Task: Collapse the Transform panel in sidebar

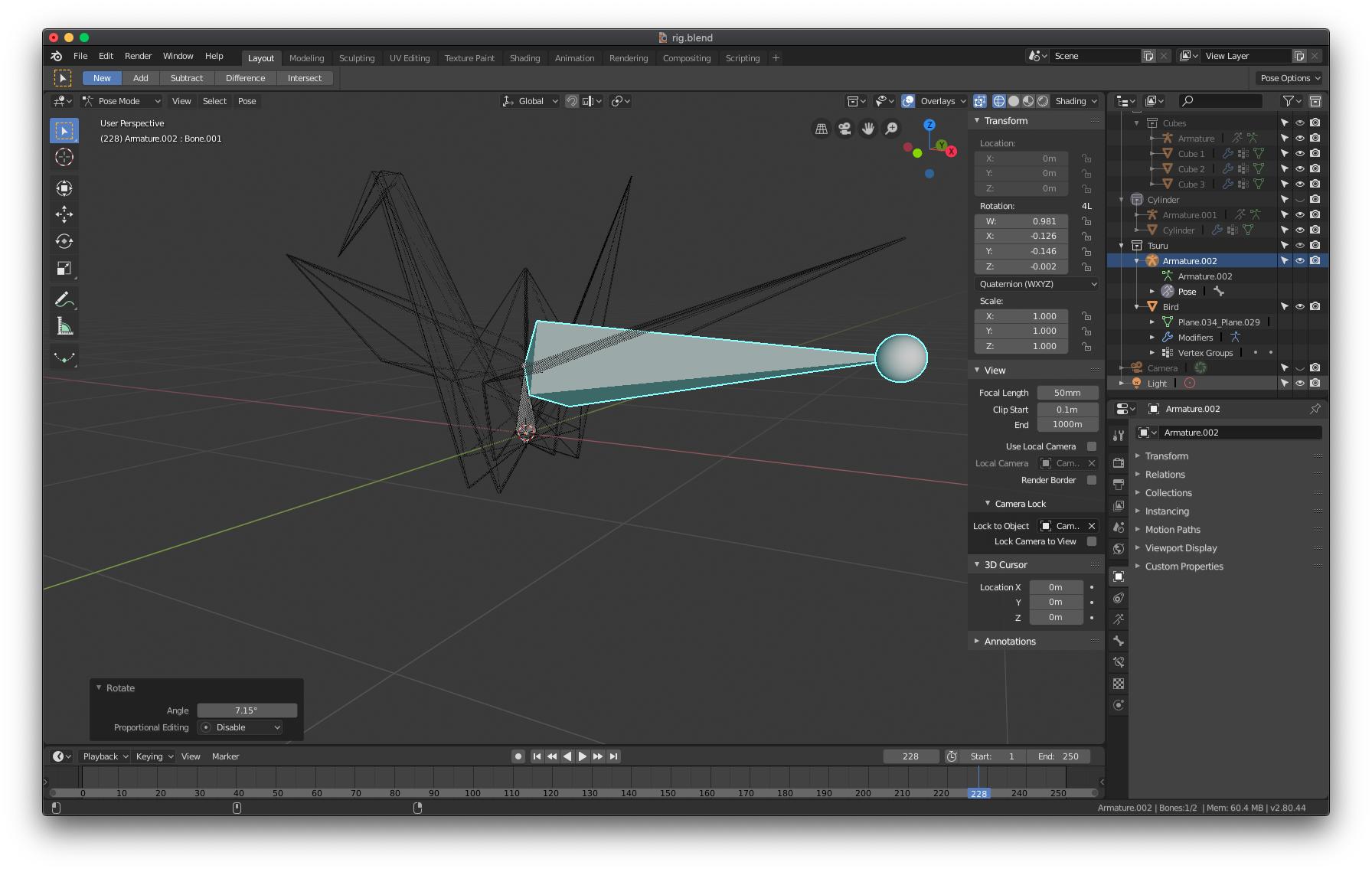Action: click(977, 121)
